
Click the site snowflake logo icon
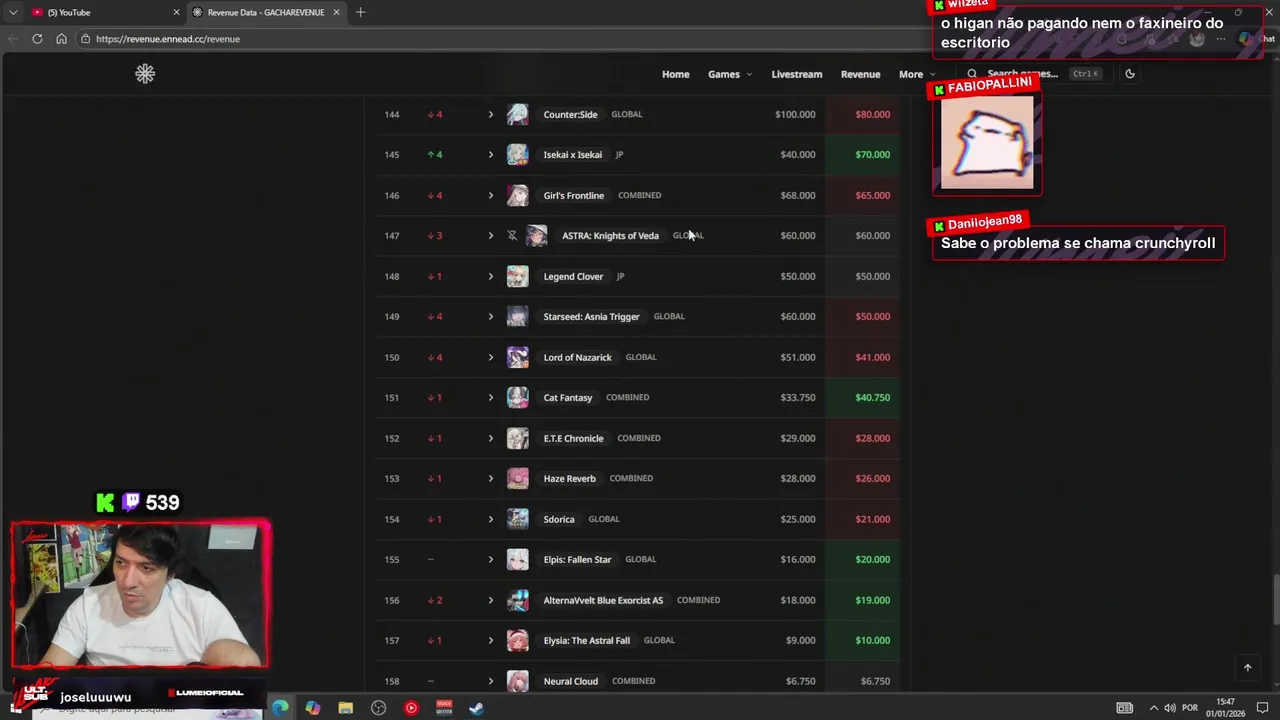click(145, 73)
